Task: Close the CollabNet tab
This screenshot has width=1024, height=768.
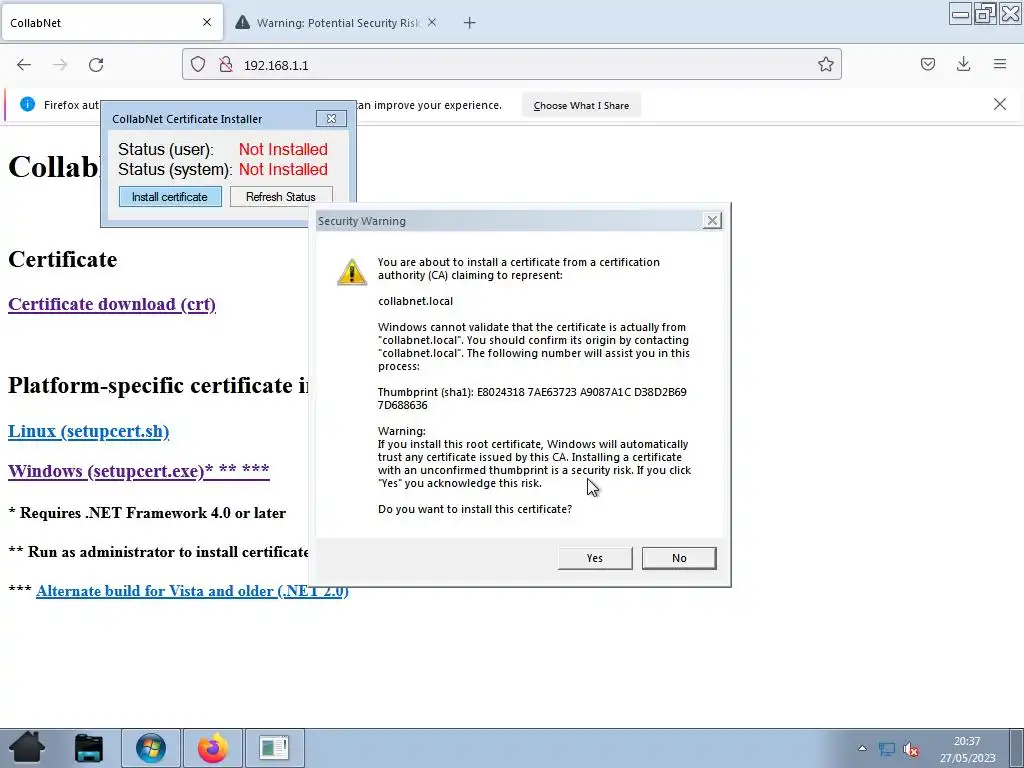Action: [x=207, y=22]
